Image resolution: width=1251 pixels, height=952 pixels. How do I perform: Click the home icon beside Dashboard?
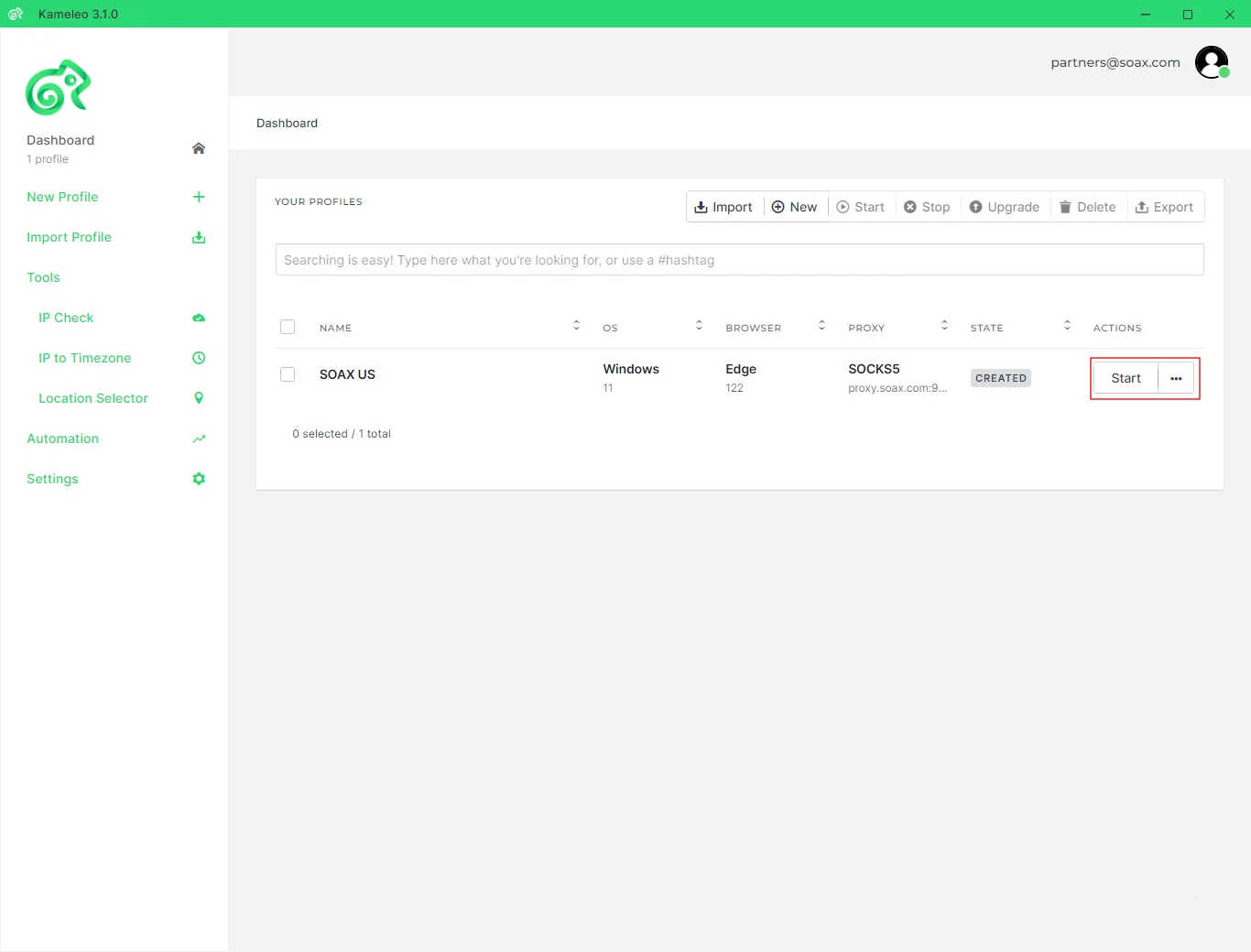(x=199, y=148)
